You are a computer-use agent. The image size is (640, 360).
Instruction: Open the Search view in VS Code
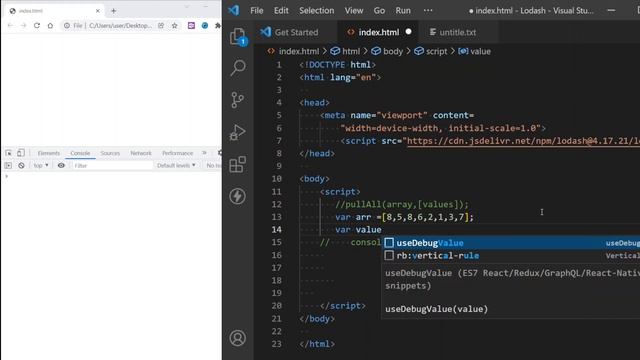tap(238, 68)
